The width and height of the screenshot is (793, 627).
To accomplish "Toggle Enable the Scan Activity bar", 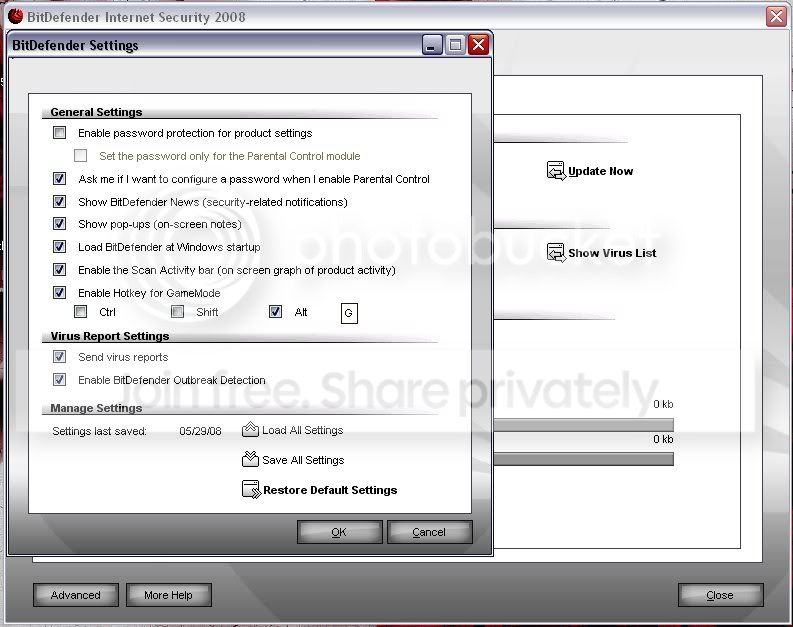I will coord(60,270).
